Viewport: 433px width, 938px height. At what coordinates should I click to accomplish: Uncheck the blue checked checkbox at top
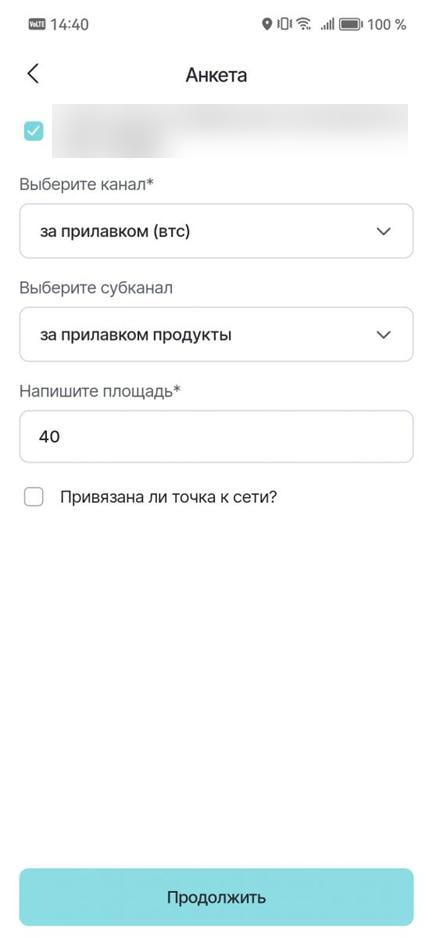pyautogui.click(x=33, y=131)
